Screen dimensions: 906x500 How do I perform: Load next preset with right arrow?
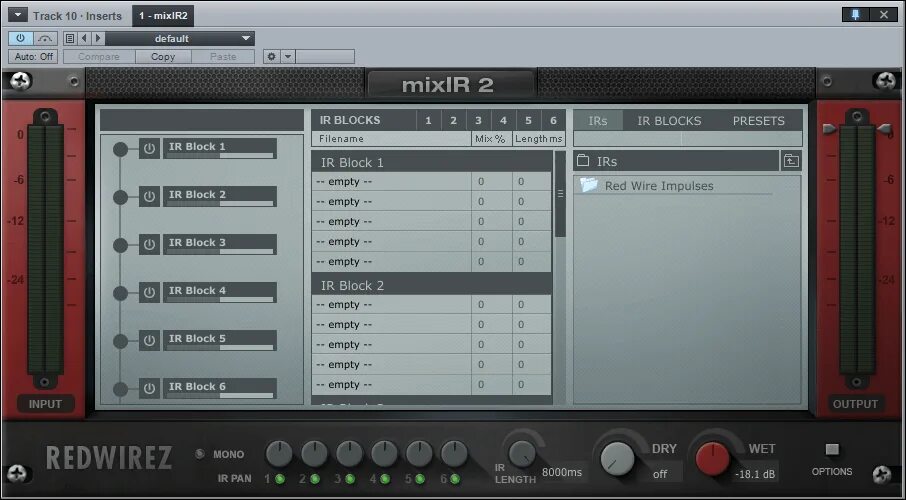point(98,39)
